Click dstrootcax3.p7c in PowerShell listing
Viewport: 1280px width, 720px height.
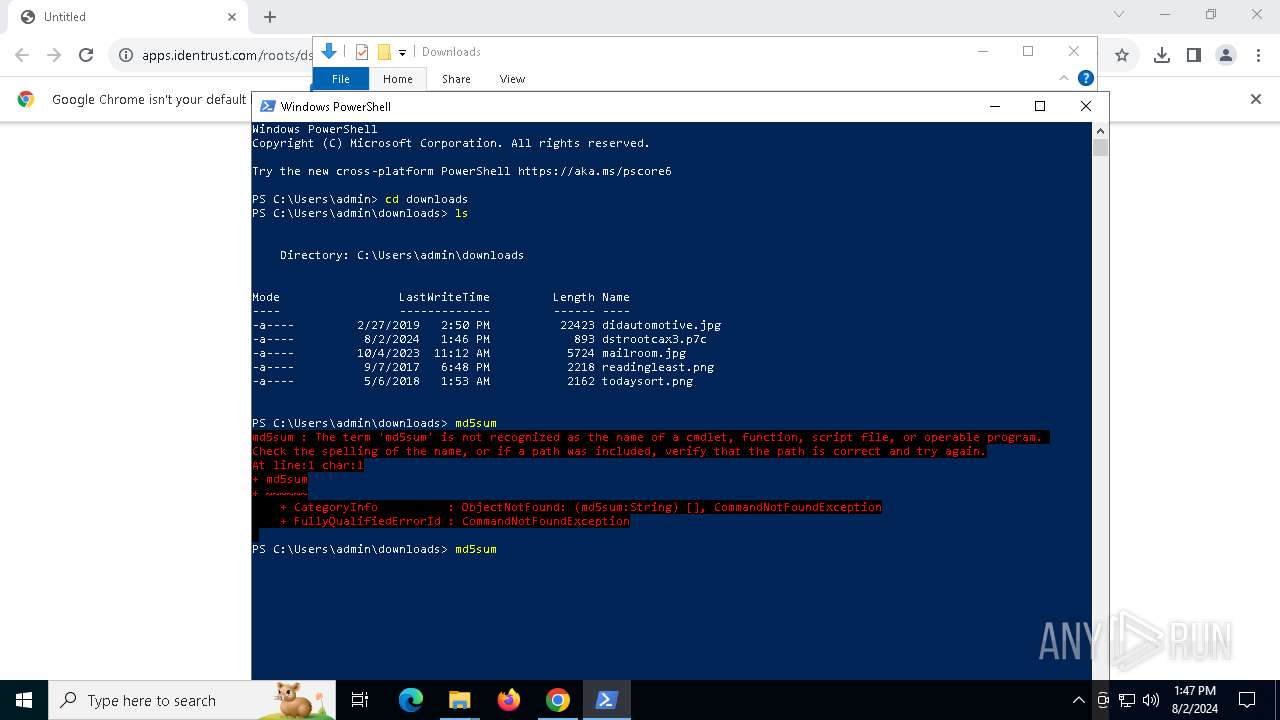coord(654,339)
